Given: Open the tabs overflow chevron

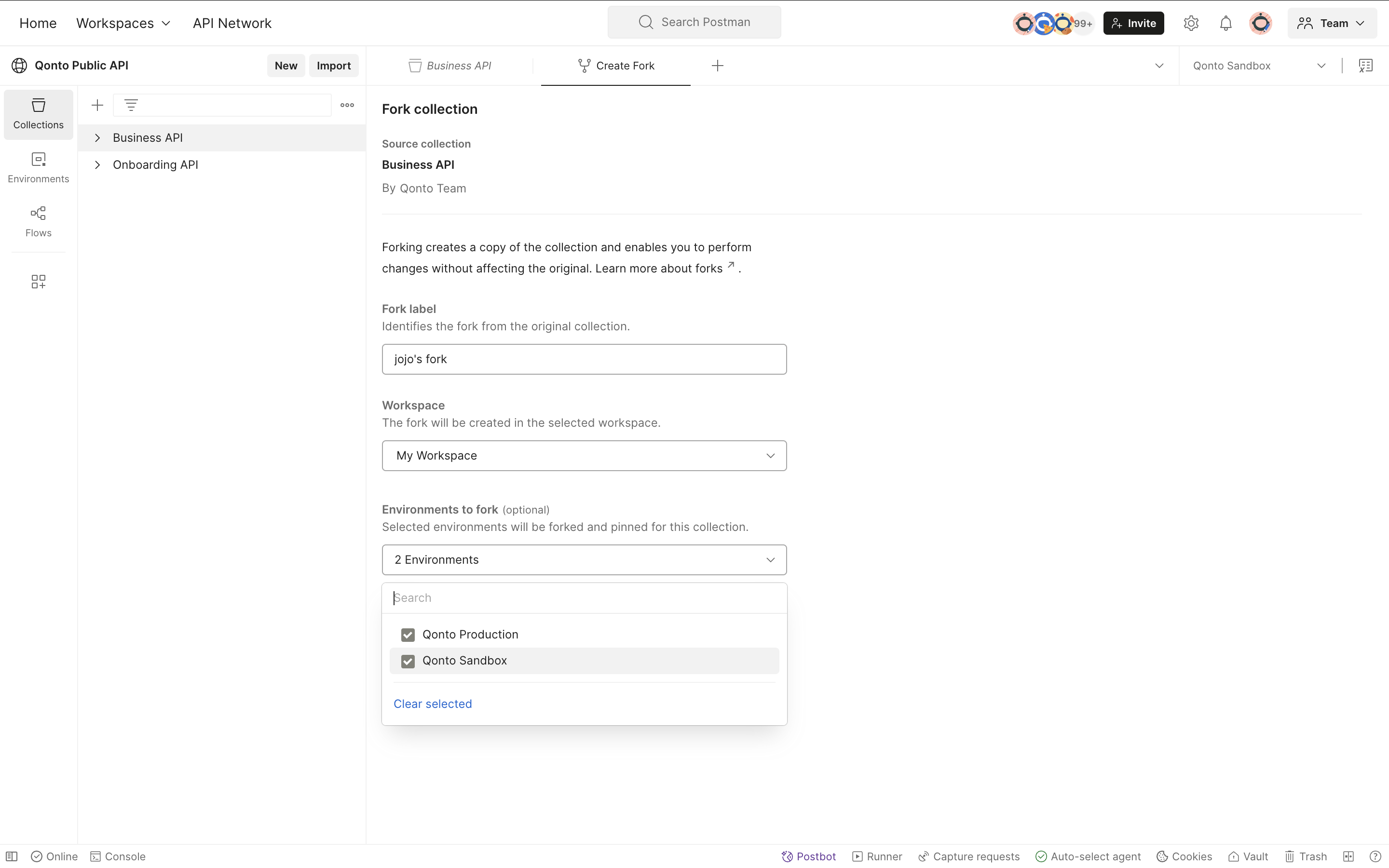Looking at the screenshot, I should 1159,66.
